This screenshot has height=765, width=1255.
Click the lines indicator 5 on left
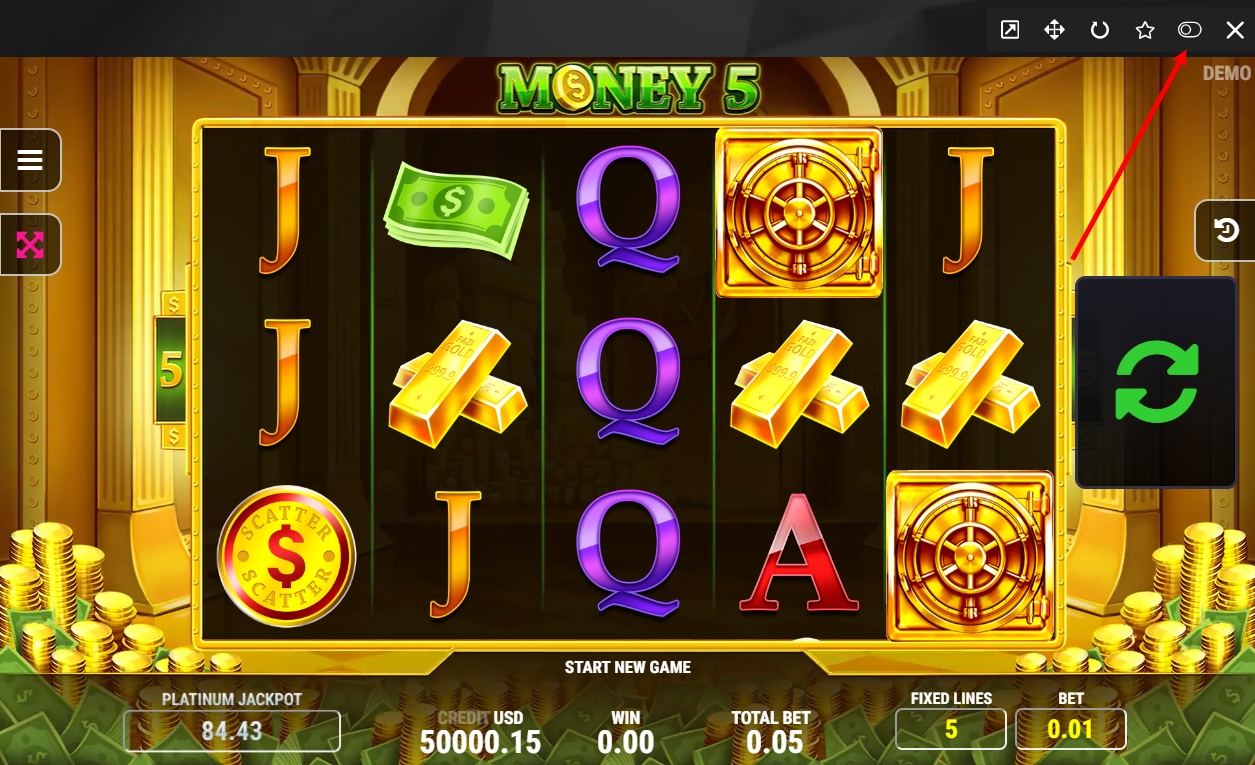pyautogui.click(x=172, y=370)
